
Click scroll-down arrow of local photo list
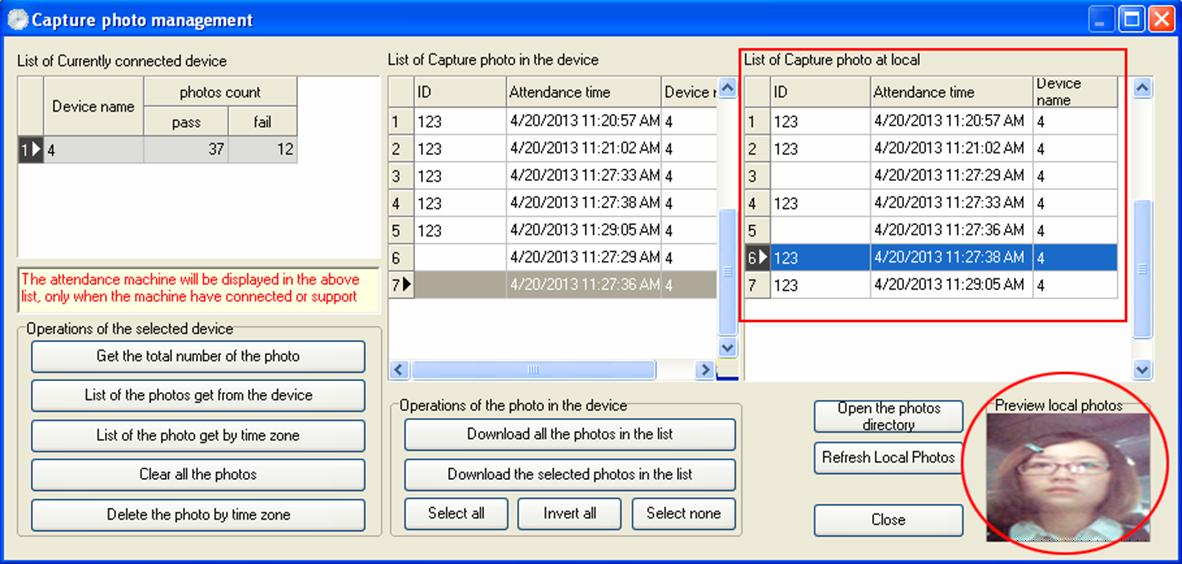(1143, 369)
